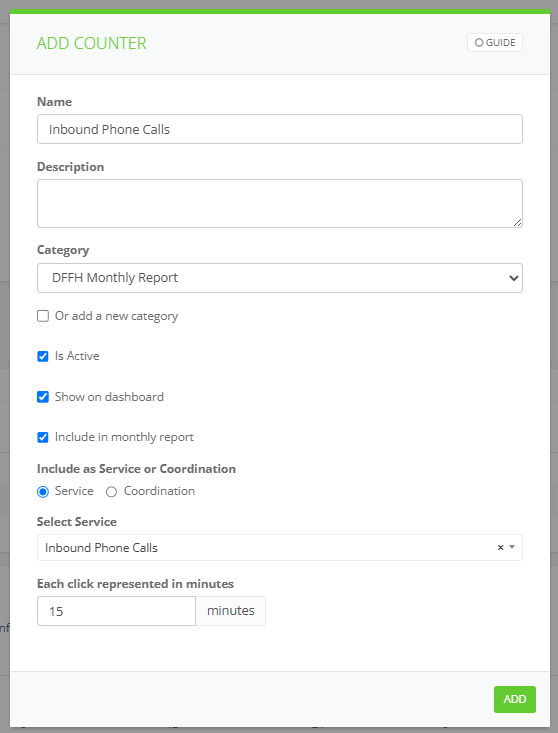558x733 pixels.
Task: Expand the Select Service dropdown arrow
Action: pos(512,547)
